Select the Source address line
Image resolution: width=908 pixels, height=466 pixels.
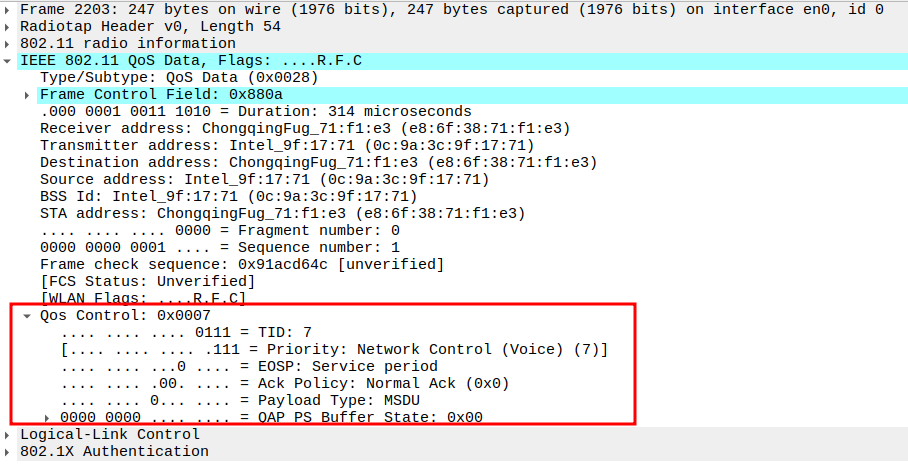pos(264,179)
